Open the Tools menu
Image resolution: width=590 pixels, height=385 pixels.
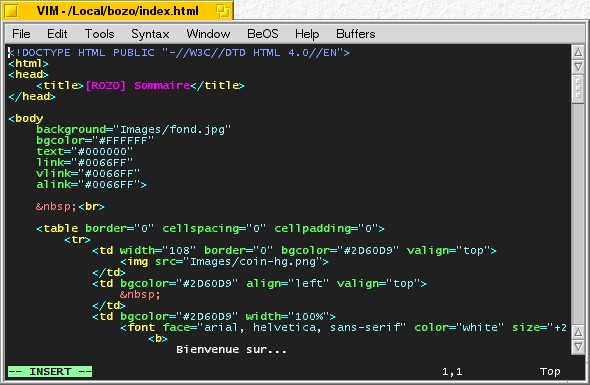tap(99, 34)
